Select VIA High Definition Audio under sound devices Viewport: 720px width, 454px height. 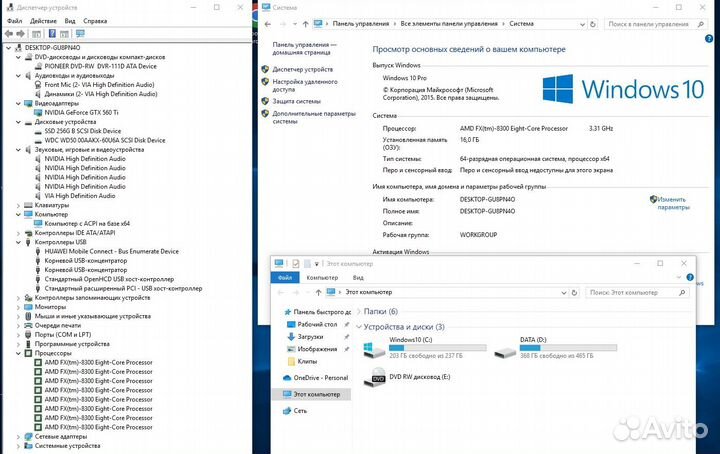pos(80,196)
